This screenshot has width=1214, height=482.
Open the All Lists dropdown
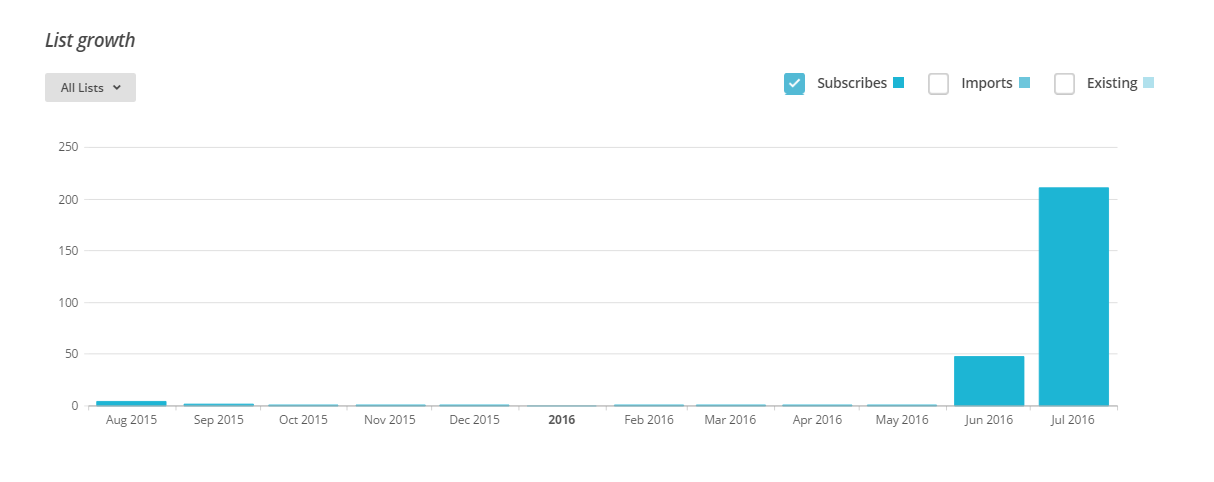click(90, 87)
